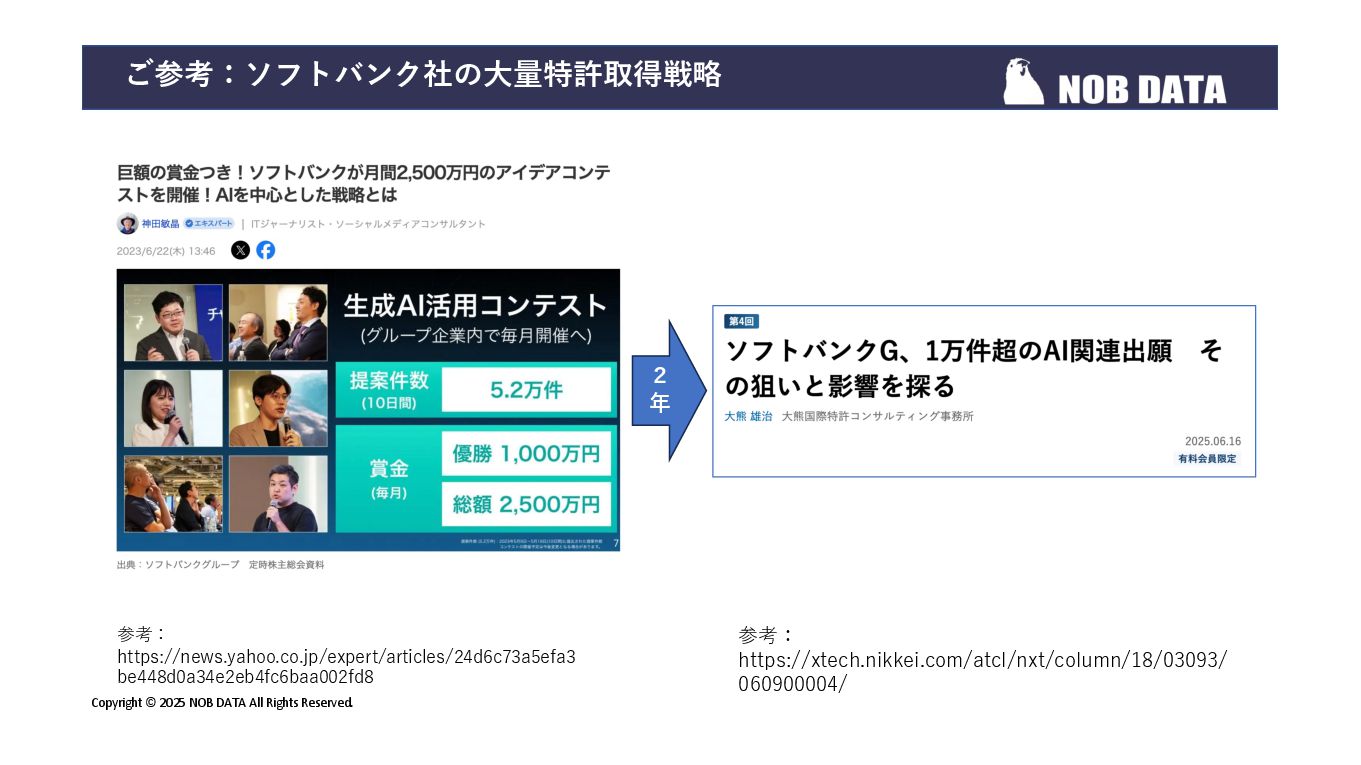
Task: Click the slide title ご参考：ソフトバンク社の大量特許取得戦略
Action: pyautogui.click(x=424, y=74)
